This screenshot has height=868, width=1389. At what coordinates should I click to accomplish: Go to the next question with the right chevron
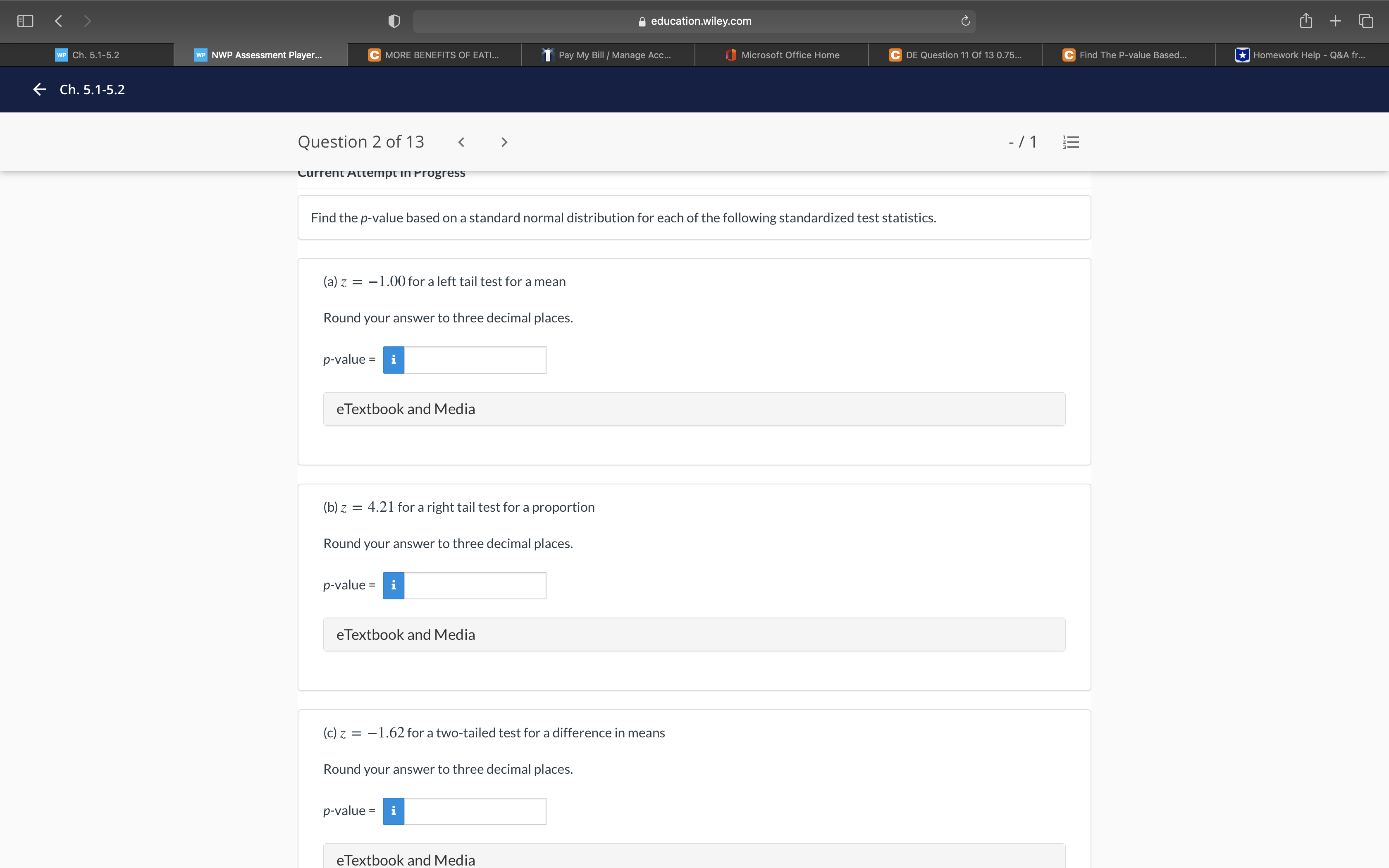504,141
